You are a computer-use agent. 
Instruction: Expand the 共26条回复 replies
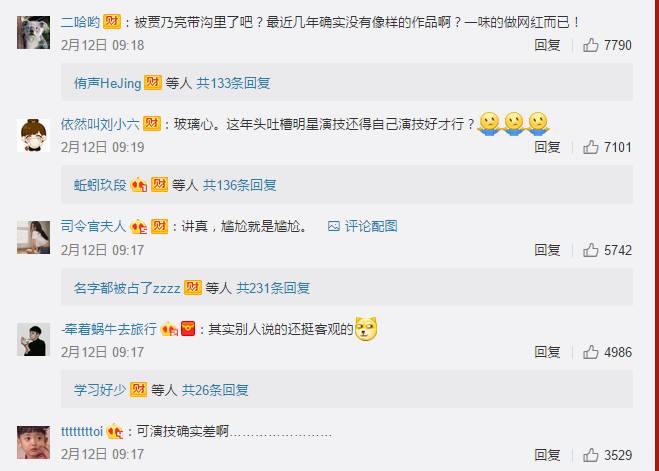(215, 390)
